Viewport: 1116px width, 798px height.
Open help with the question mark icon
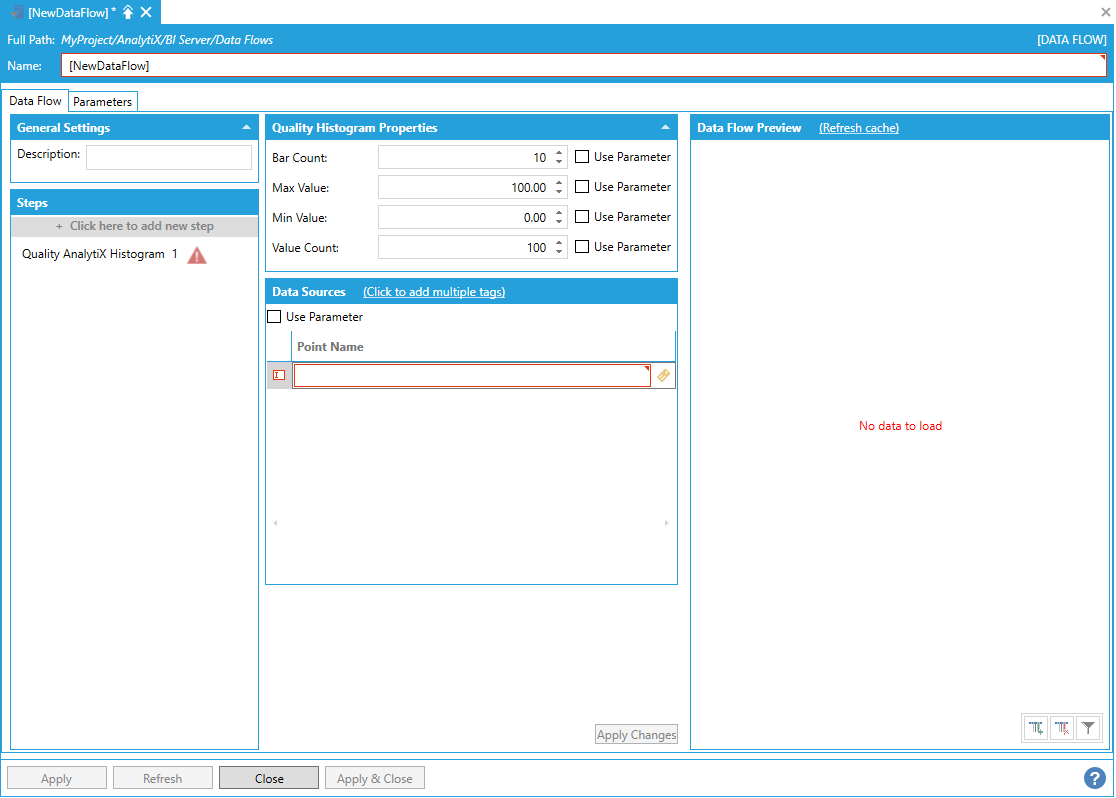click(x=1094, y=778)
